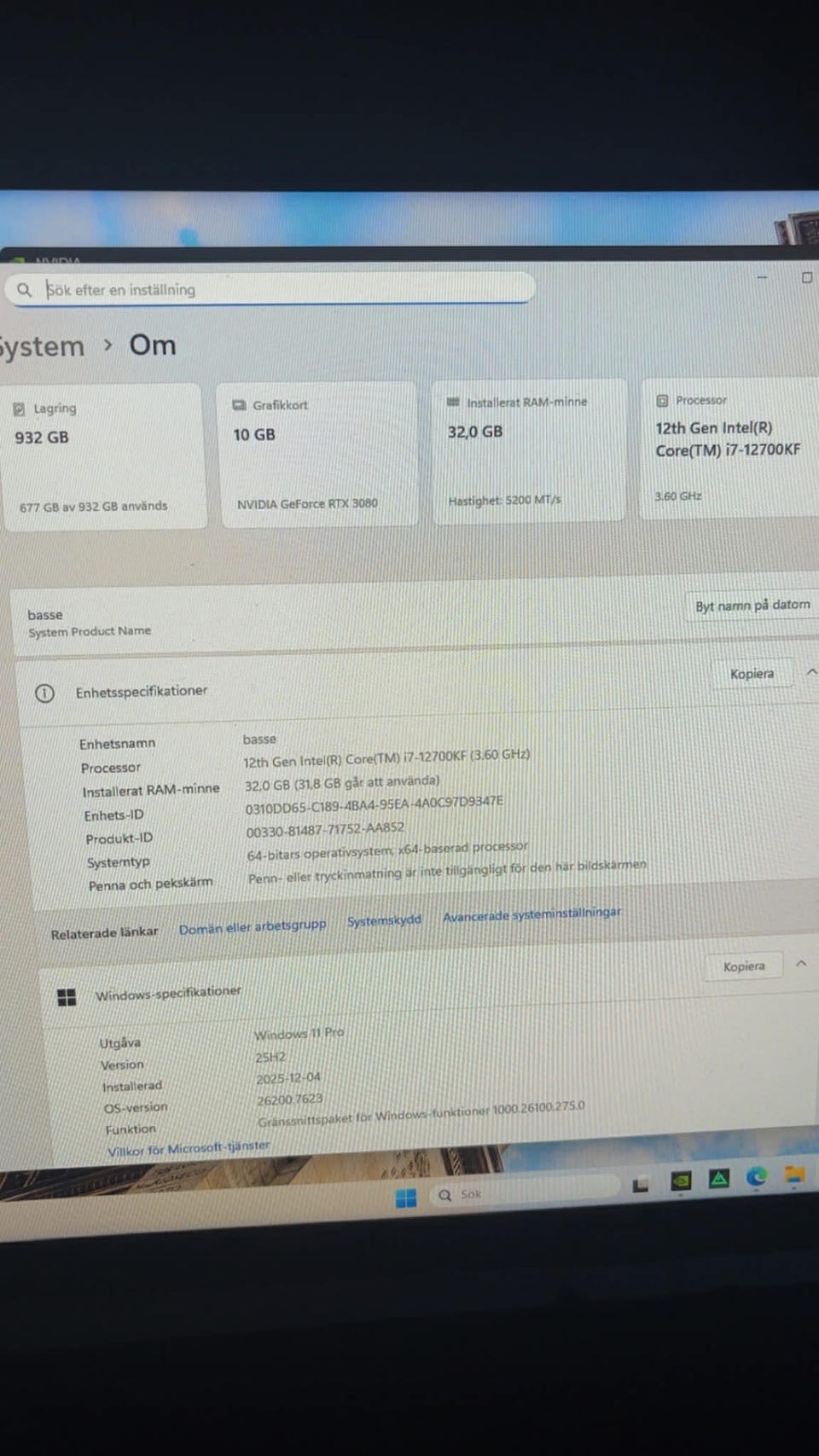Copy device specifications with Kopiera
Screen dimensions: 819x1456
click(752, 674)
